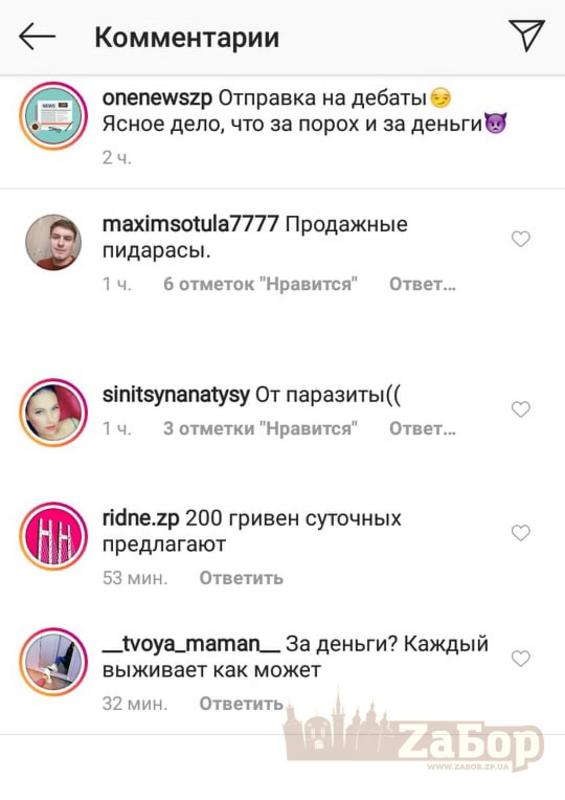Open the maximsotula7777 username link

pos(190,224)
